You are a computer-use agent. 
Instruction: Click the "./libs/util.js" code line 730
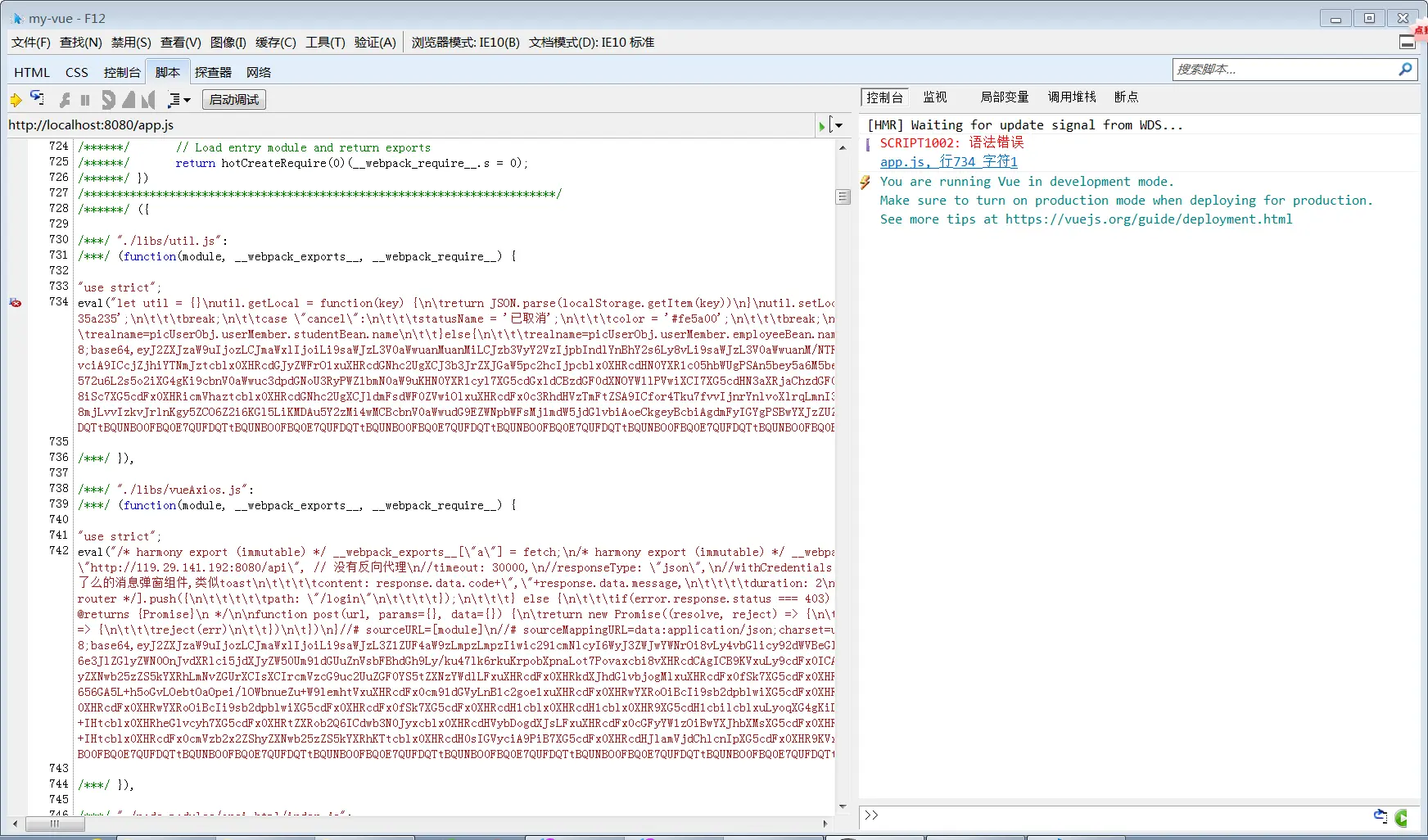coord(153,241)
